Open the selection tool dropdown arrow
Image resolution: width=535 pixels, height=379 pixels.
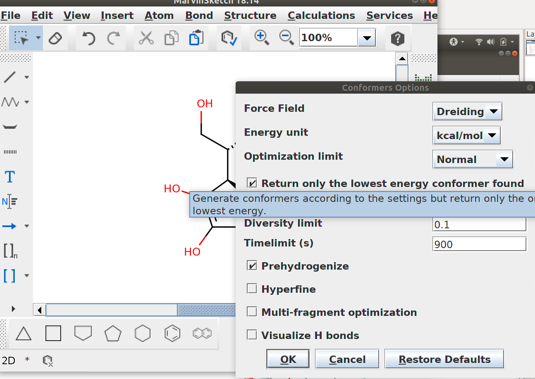coord(38,38)
